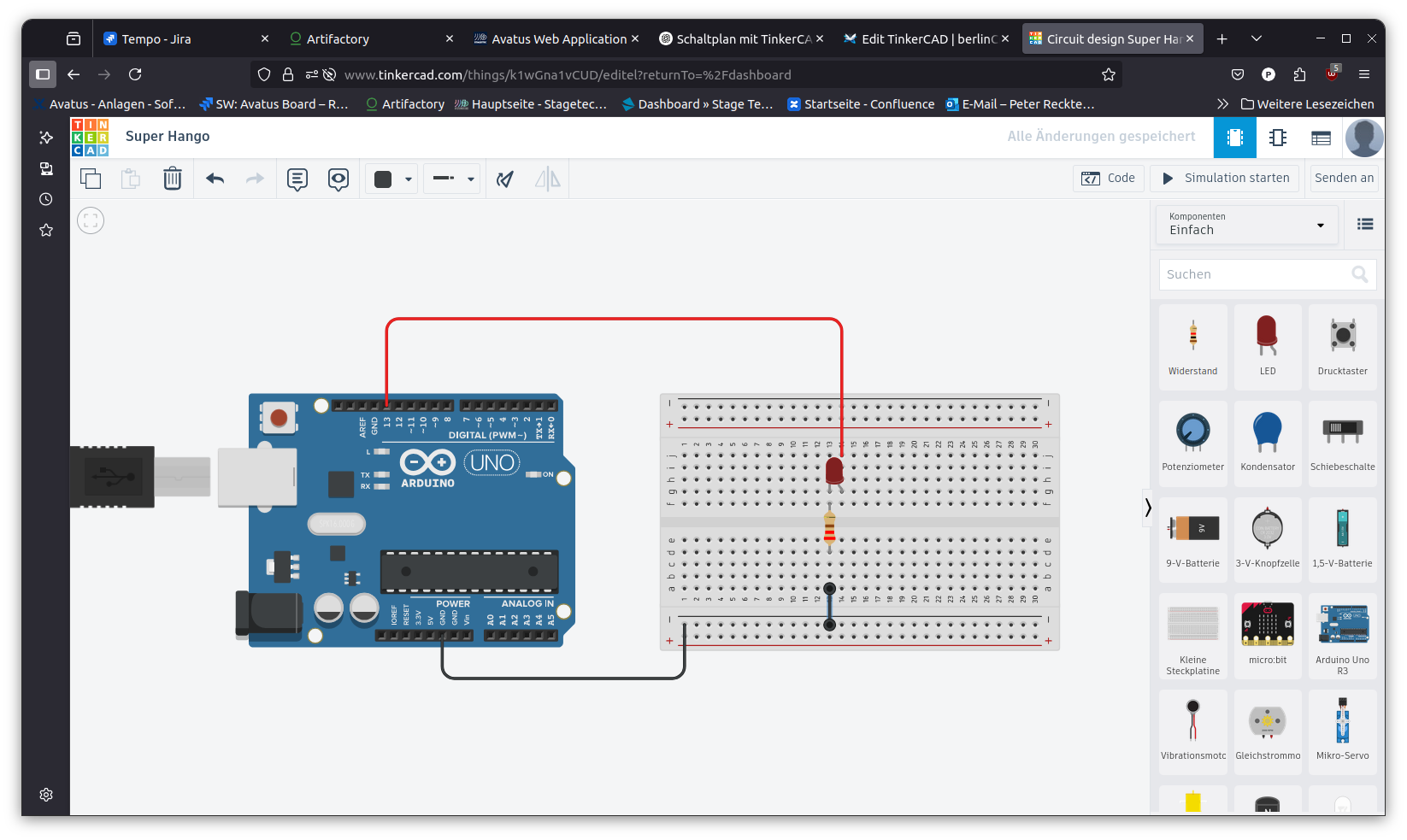Switch to circuit view

click(x=1235, y=138)
